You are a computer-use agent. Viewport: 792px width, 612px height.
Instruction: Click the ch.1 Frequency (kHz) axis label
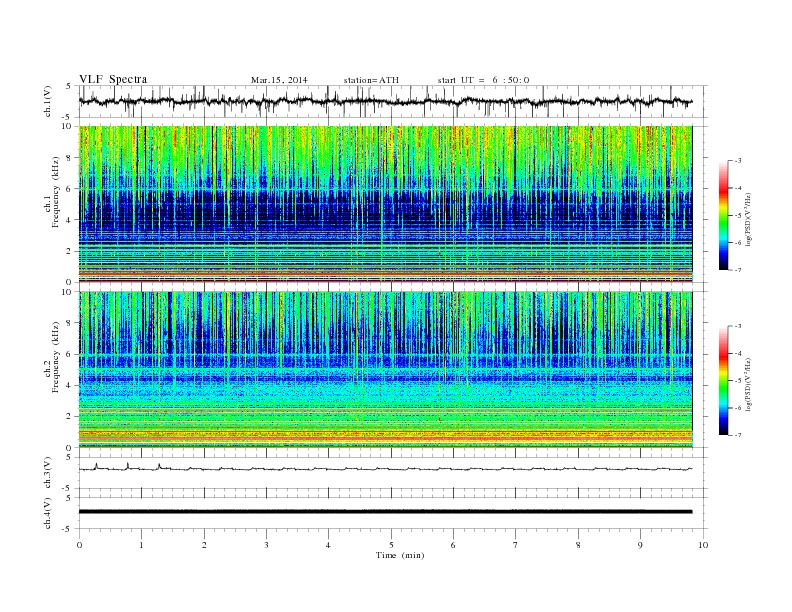[x=52, y=191]
